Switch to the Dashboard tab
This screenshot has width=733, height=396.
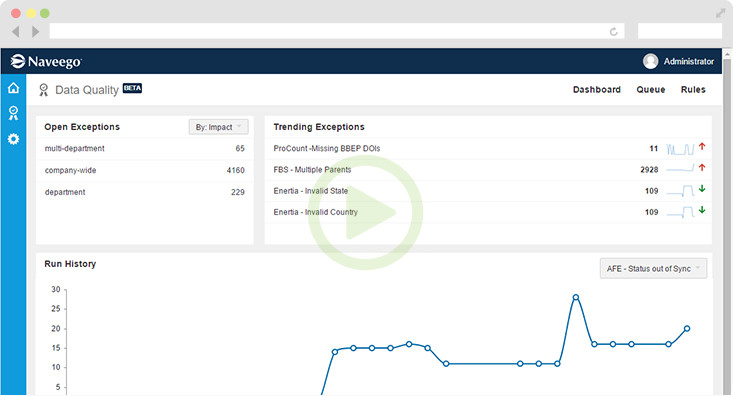596,89
